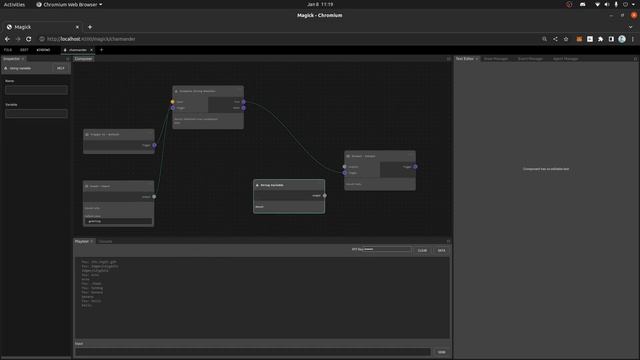Open the browser profile avatar

click(622, 39)
